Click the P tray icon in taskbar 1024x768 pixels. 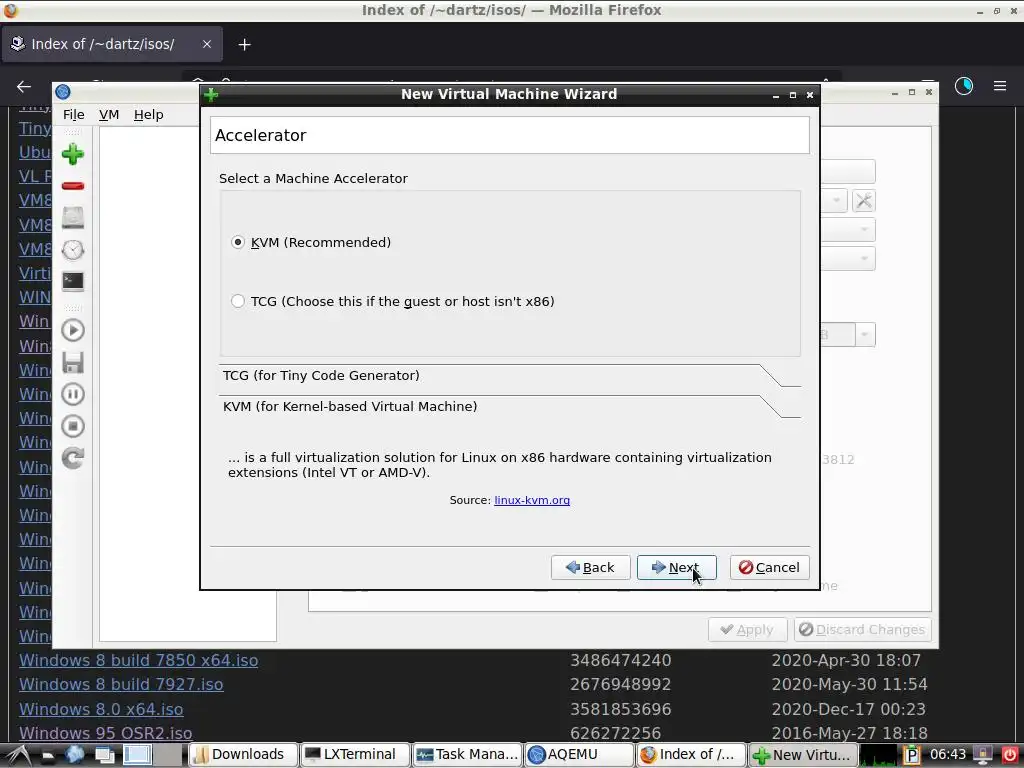click(x=911, y=754)
